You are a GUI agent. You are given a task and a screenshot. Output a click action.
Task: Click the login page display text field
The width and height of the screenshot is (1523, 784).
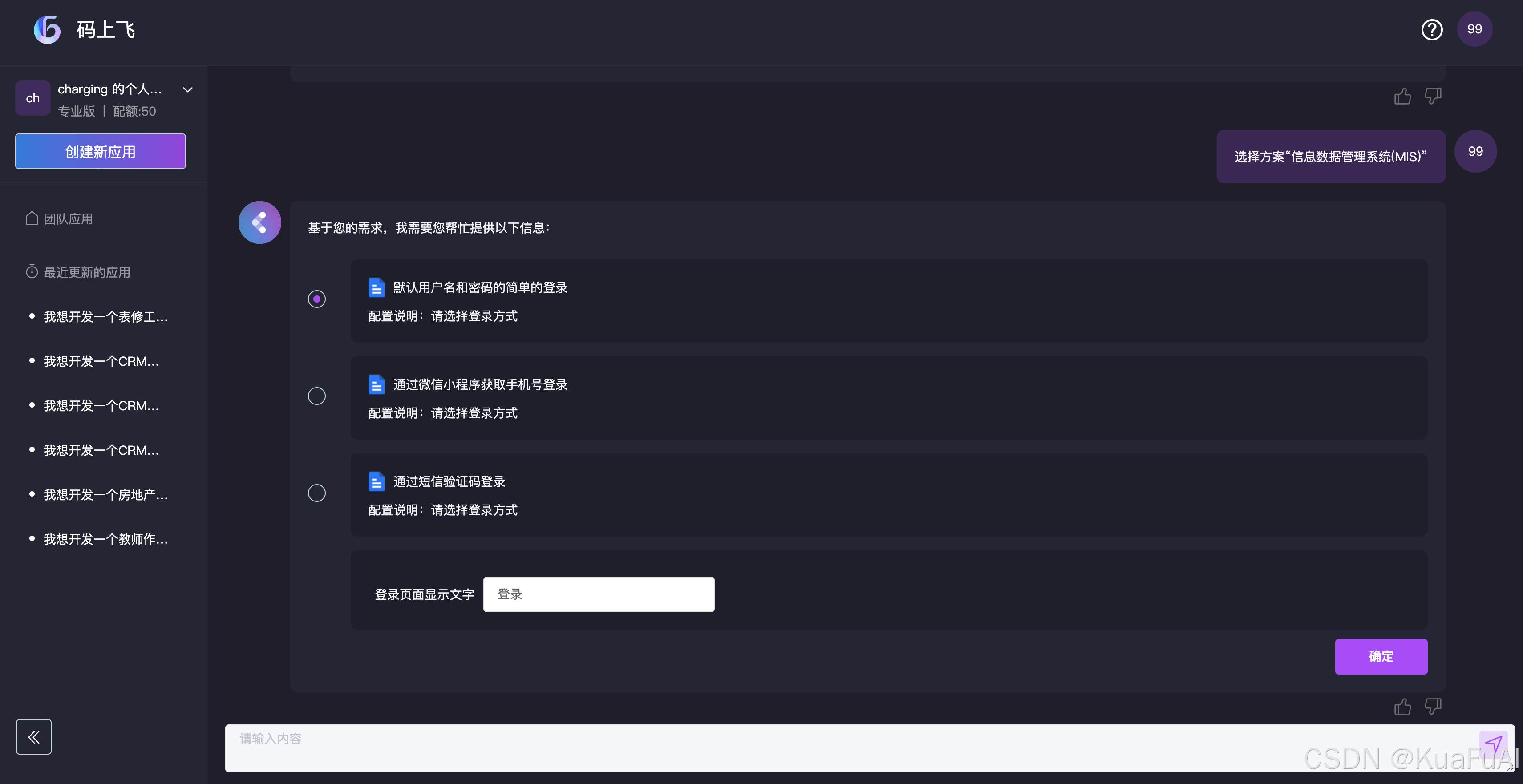click(x=598, y=594)
